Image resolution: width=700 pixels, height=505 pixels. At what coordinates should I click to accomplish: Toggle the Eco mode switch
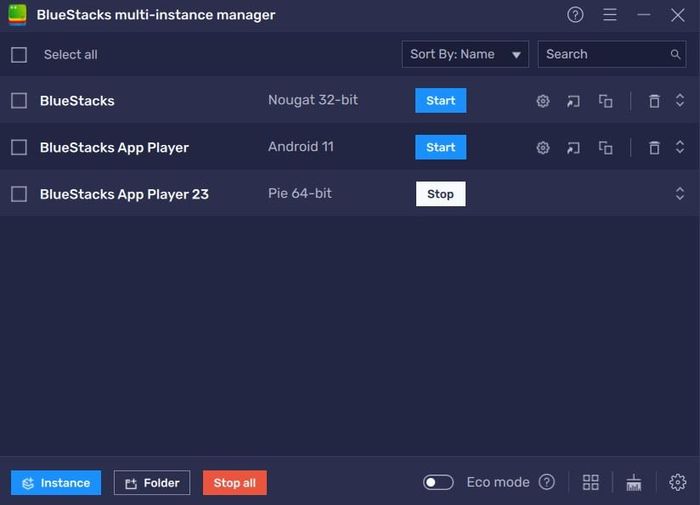438,482
